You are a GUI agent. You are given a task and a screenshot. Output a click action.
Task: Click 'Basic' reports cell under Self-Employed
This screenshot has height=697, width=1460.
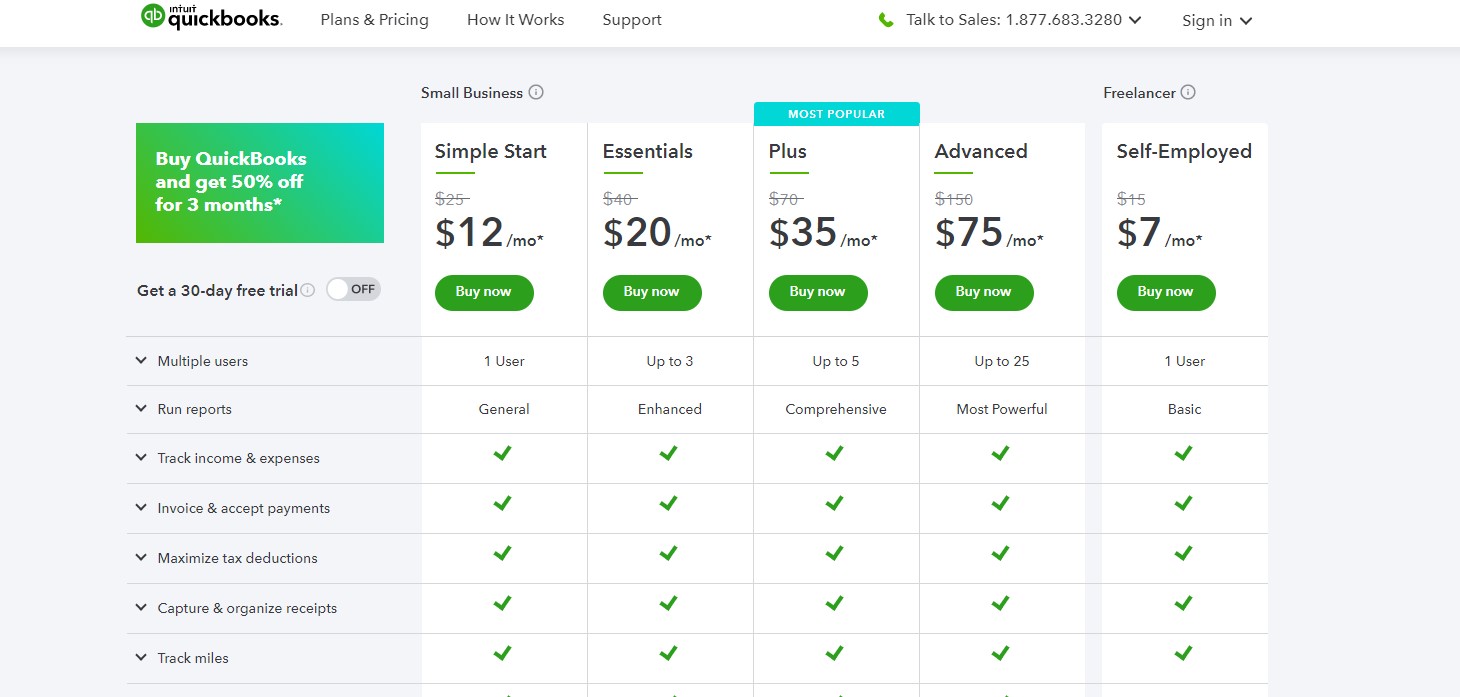pyautogui.click(x=1185, y=409)
